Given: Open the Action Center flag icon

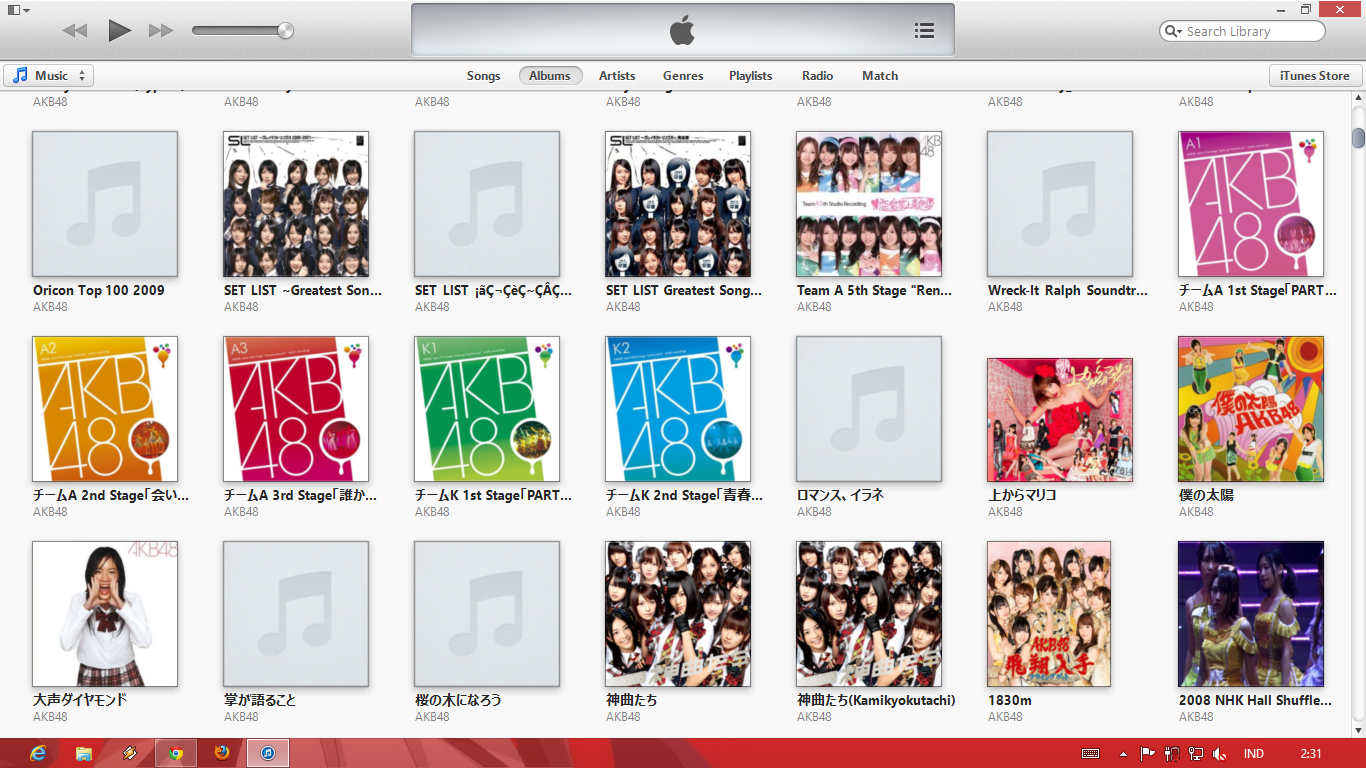Looking at the screenshot, I should coord(1147,754).
